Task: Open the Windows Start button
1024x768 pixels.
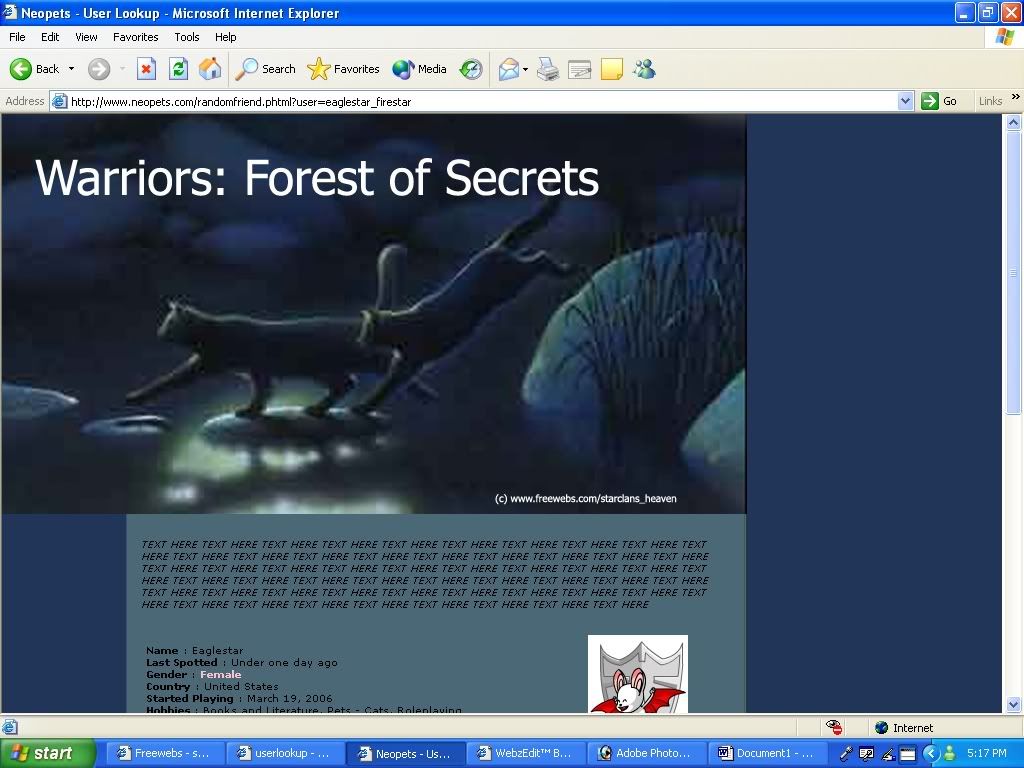Action: click(x=47, y=753)
